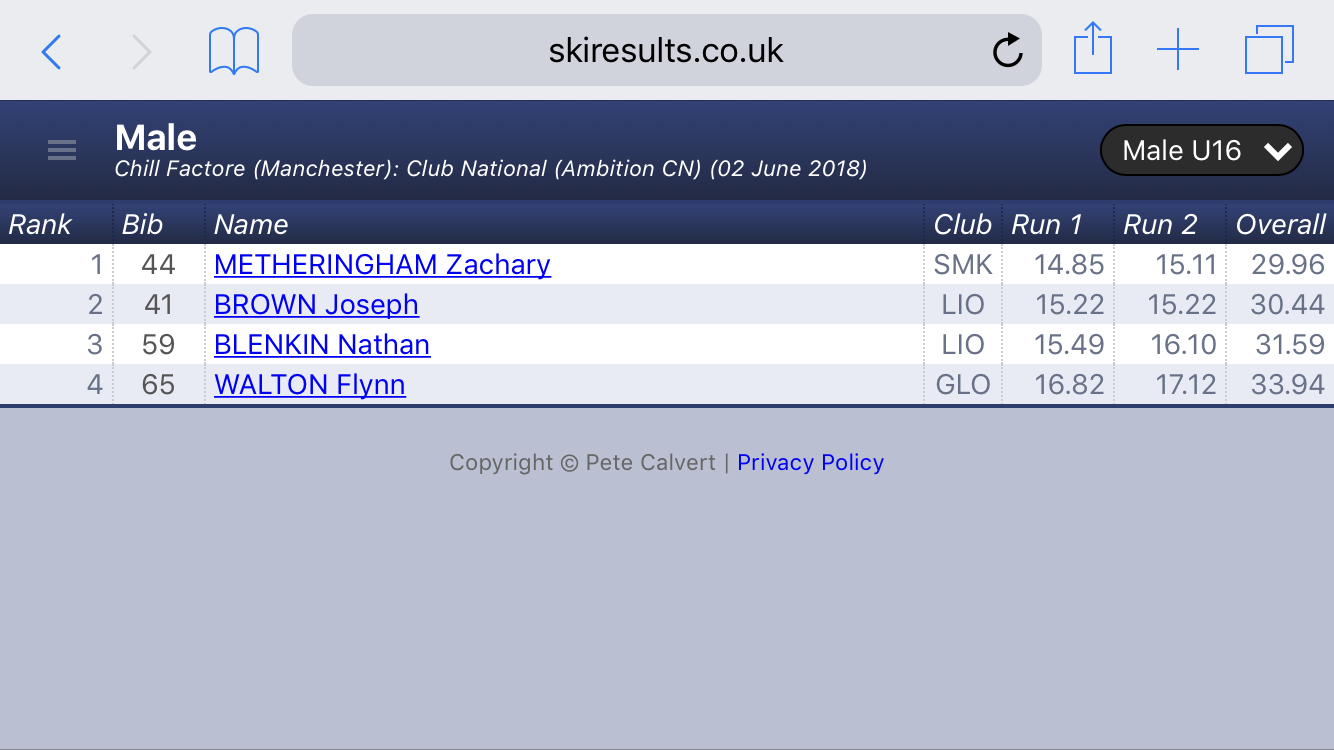Expand the Male U16 category dropdown
This screenshot has width=1334, height=750.
[x=1201, y=151]
